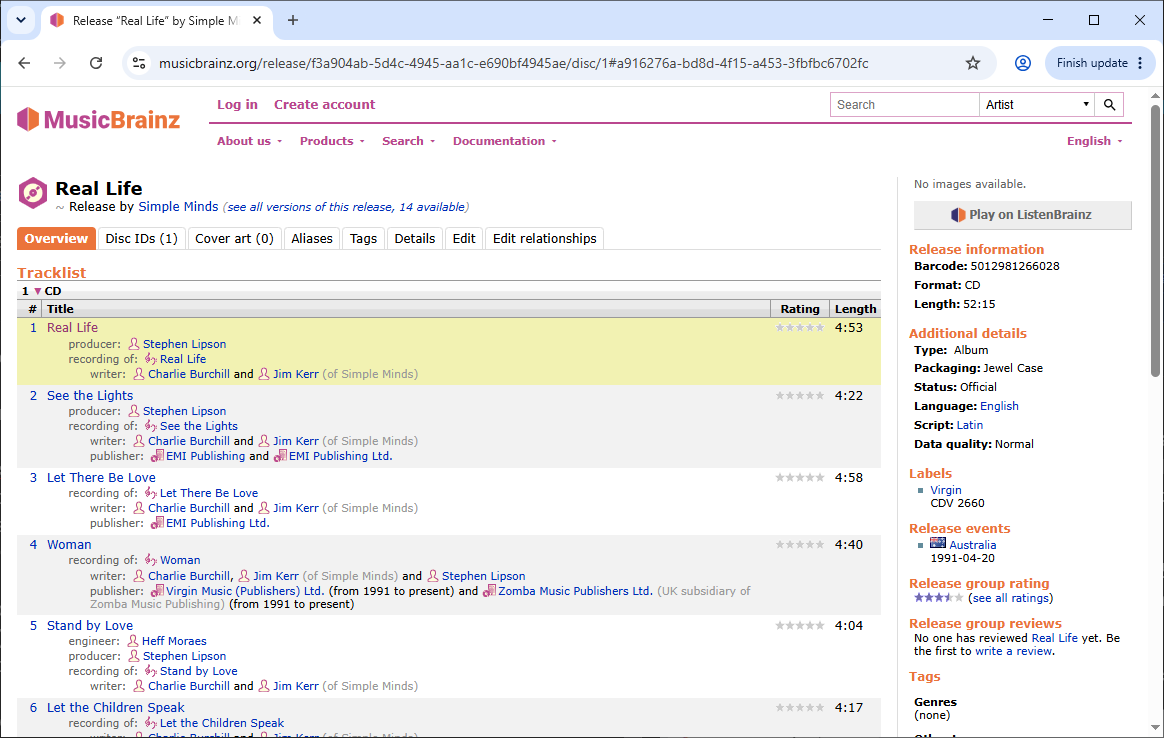Open Stephen Lipson writer link on Woman
The image size is (1164, 738).
click(x=483, y=576)
